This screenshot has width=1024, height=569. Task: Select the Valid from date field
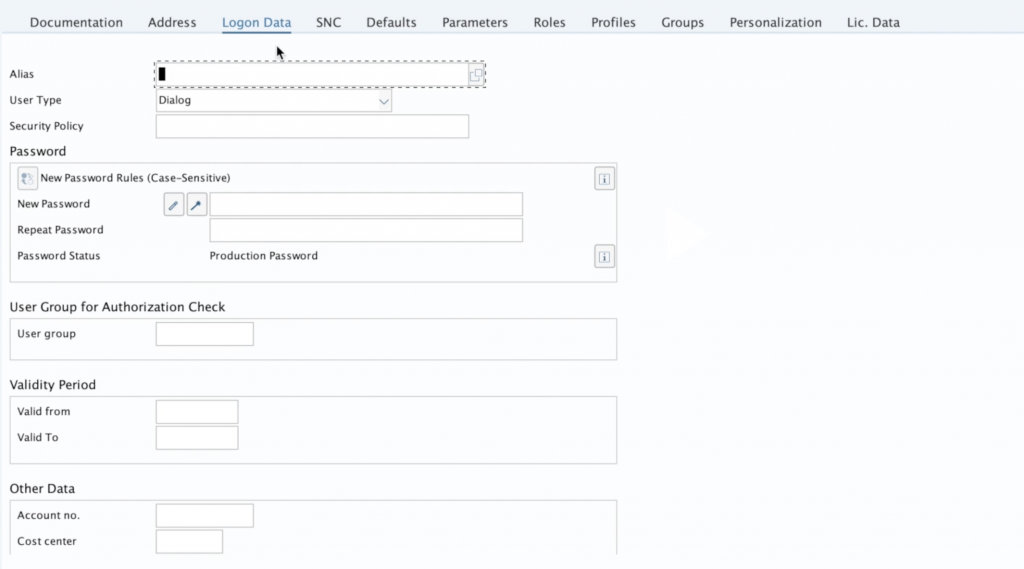coord(197,412)
